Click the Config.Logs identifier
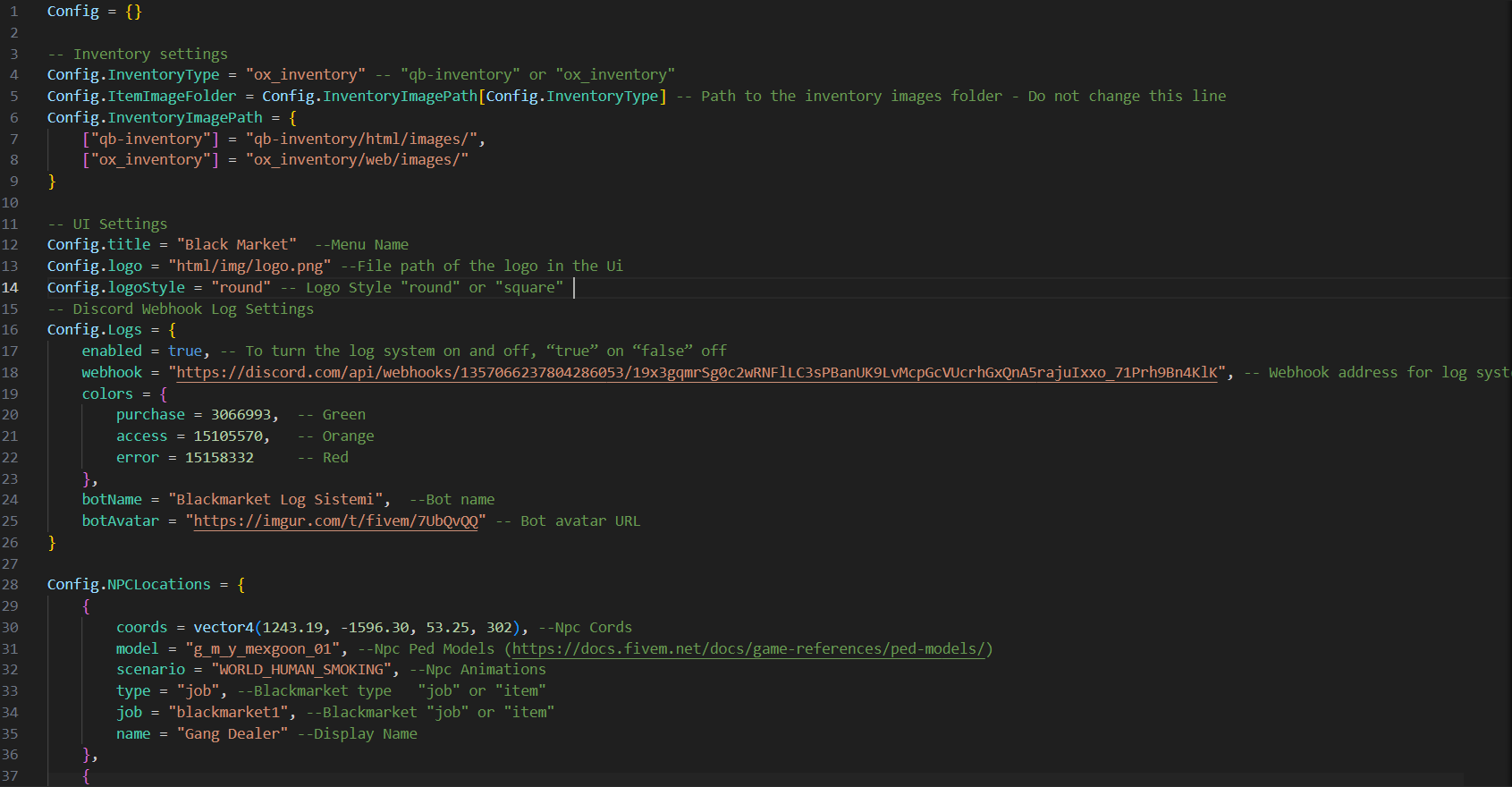Viewport: 1512px width, 787px height. [95, 329]
